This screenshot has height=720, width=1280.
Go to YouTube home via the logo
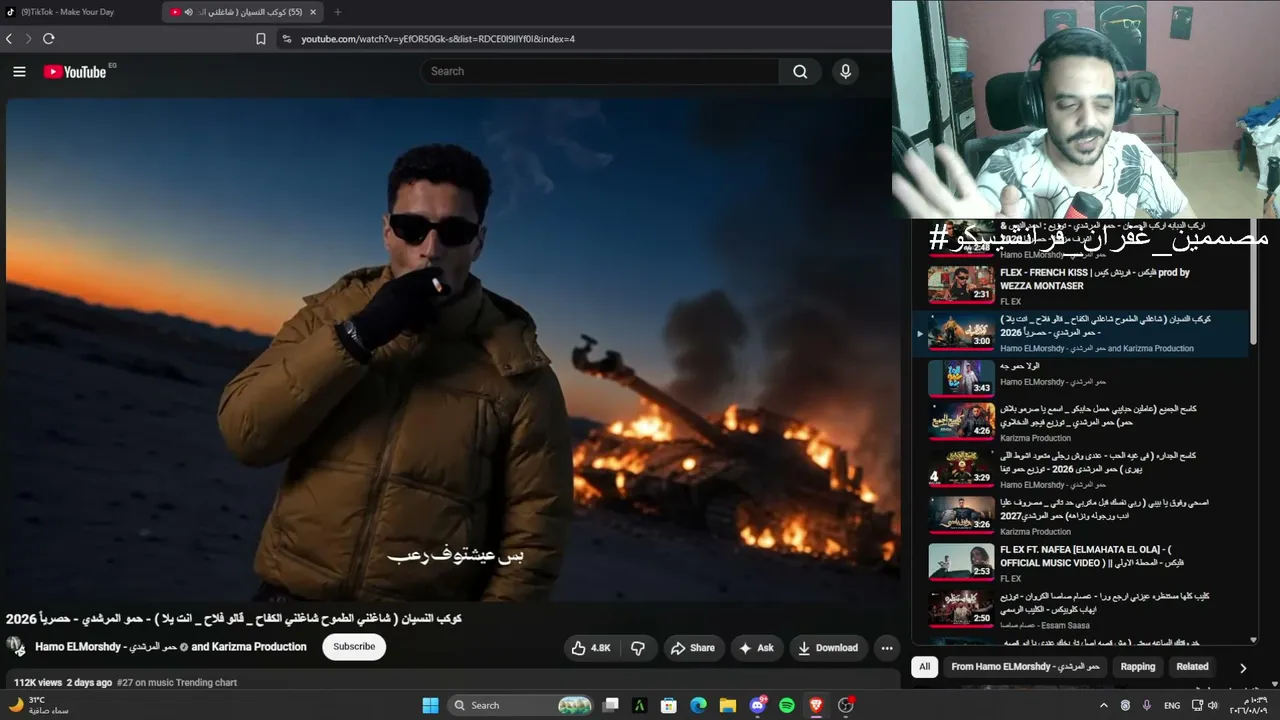pos(75,72)
